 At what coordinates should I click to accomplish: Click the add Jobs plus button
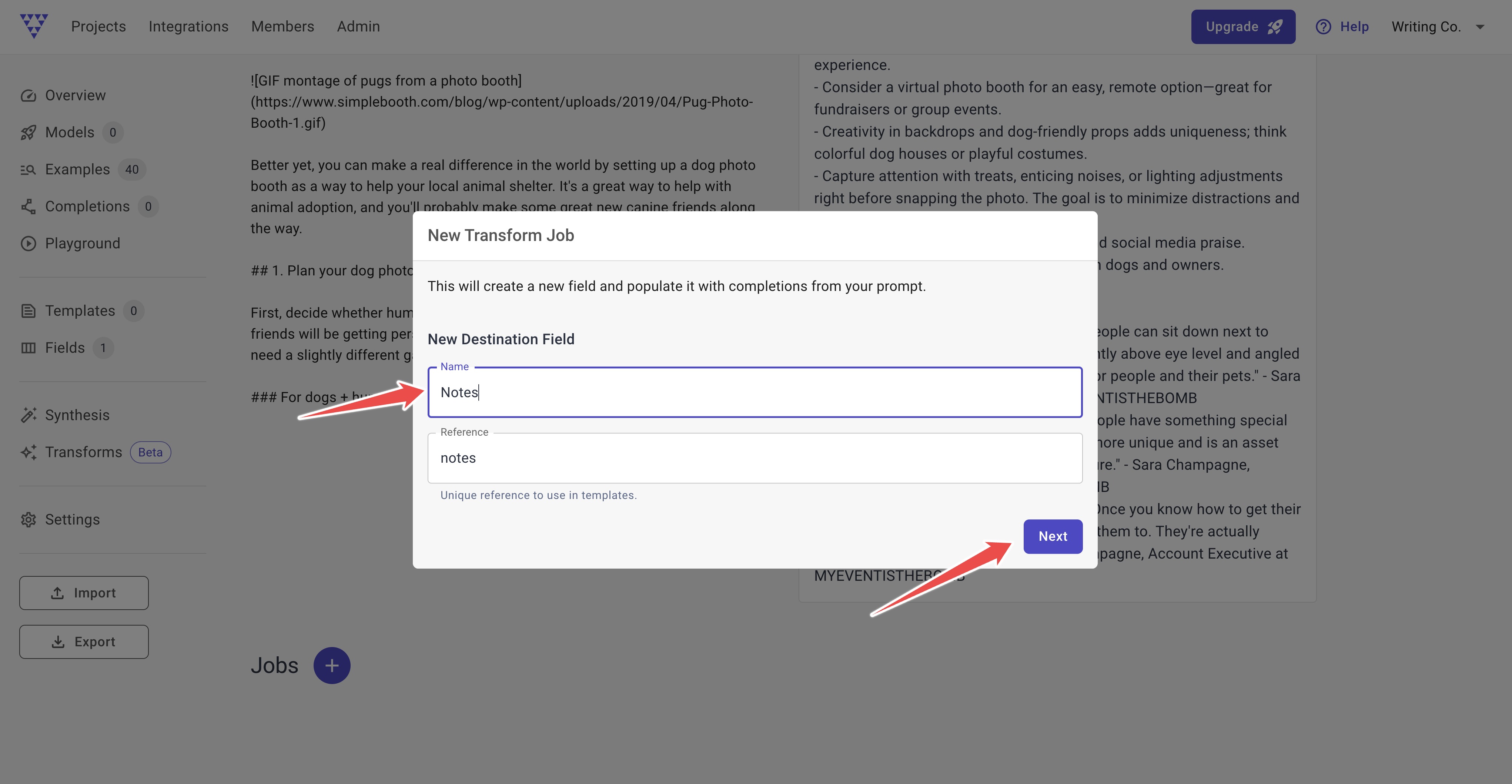pyautogui.click(x=332, y=665)
